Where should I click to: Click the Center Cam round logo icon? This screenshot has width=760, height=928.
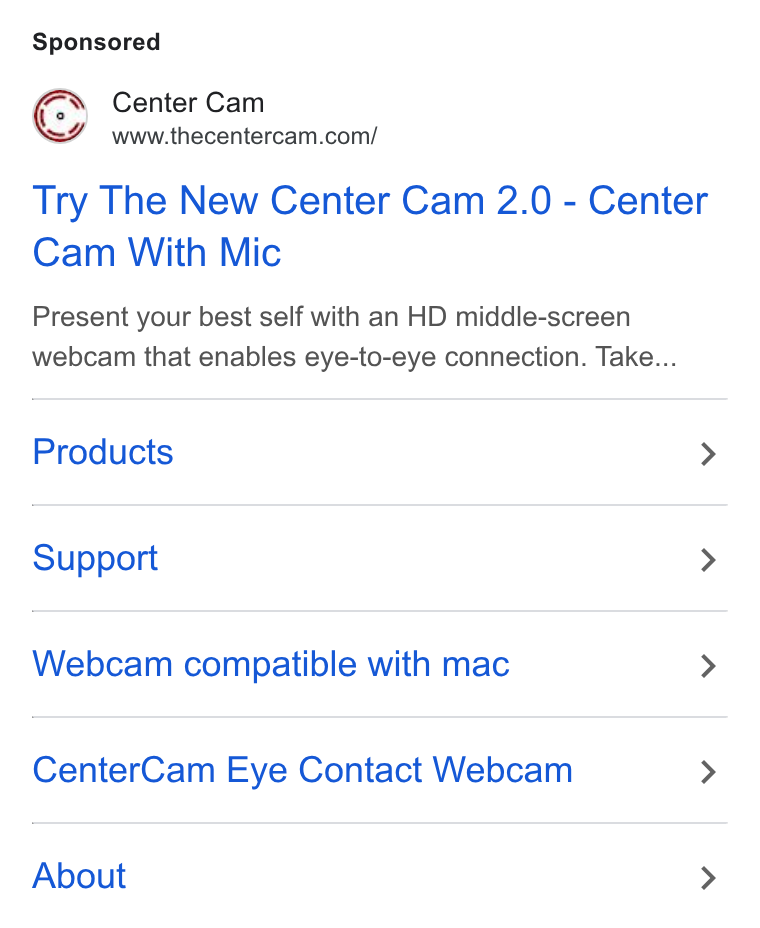point(60,116)
